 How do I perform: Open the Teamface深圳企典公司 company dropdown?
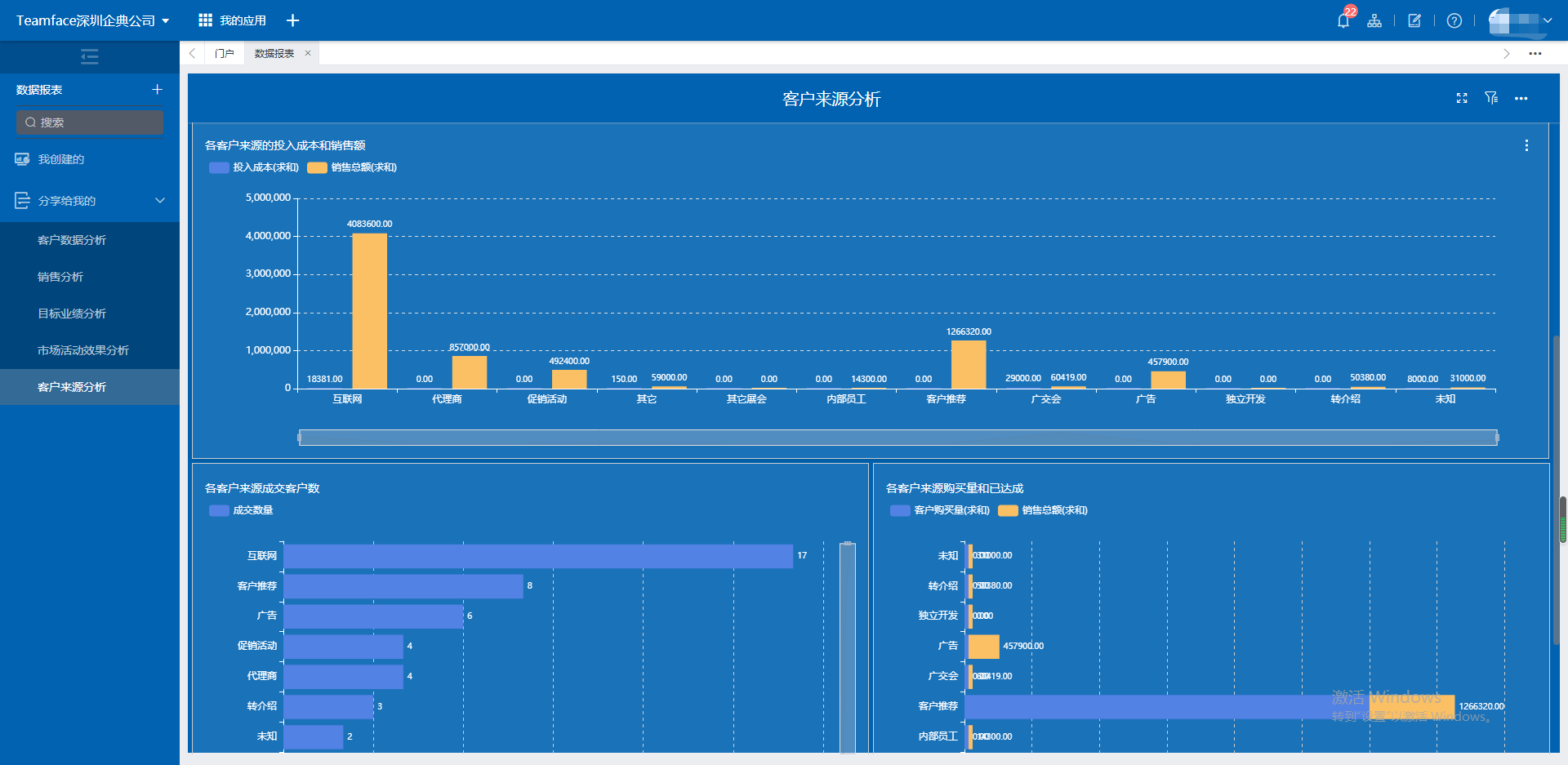pyautogui.click(x=92, y=20)
